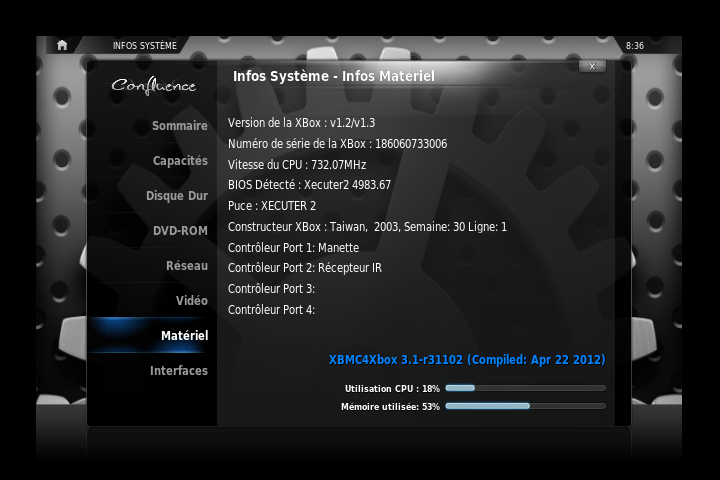Select Disque Dur in the sidebar
This screenshot has height=480, width=720.
tap(177, 196)
